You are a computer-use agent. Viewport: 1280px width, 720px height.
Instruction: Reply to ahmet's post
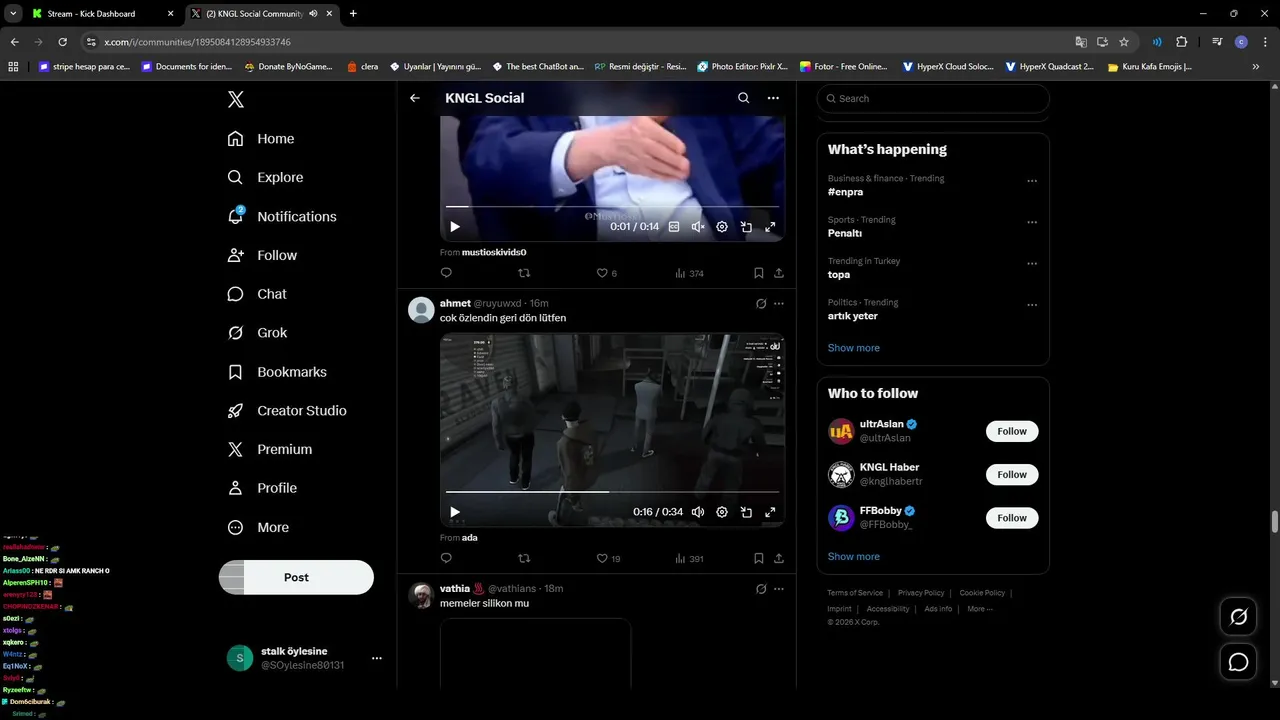446,558
